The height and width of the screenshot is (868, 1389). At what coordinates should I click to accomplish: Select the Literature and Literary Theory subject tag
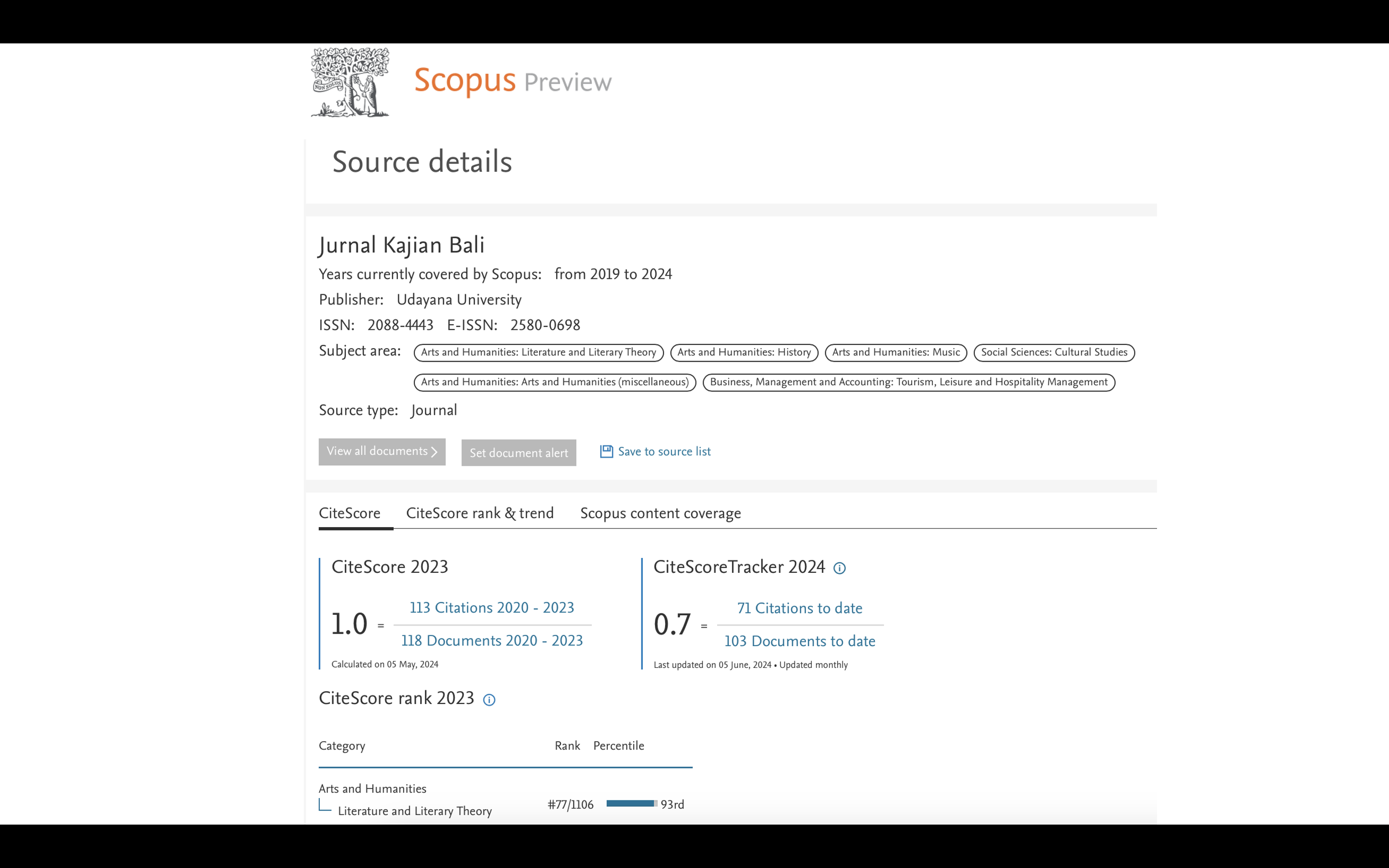click(x=538, y=353)
